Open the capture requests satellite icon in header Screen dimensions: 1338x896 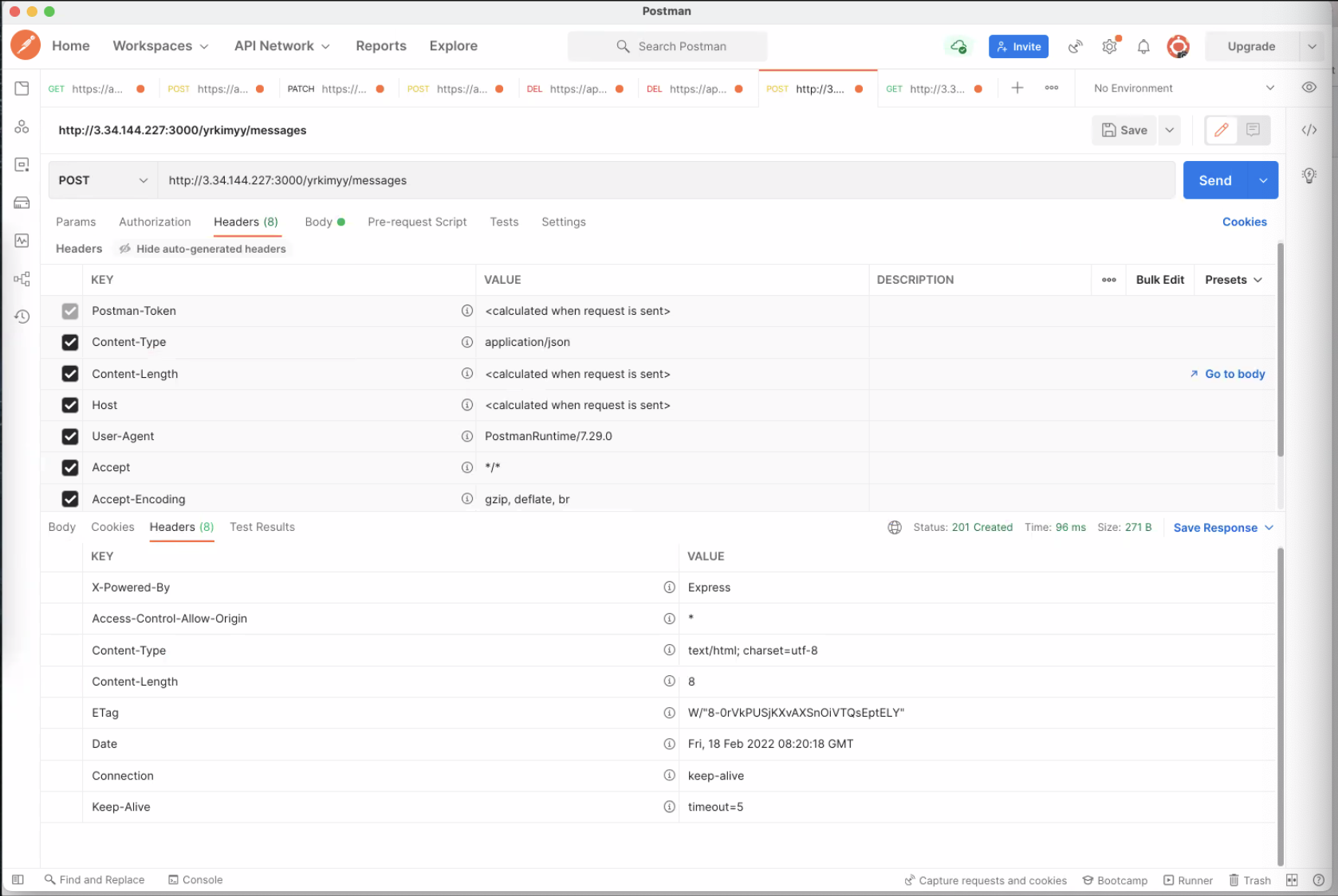tap(1076, 46)
